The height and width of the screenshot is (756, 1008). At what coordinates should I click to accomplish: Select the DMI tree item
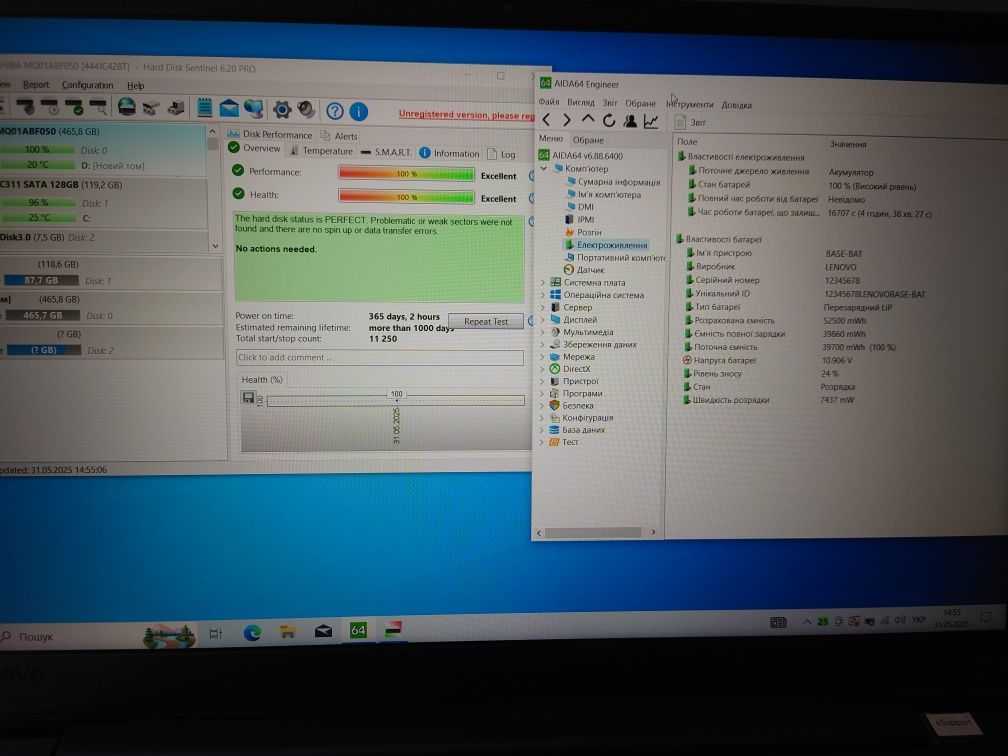click(x=580, y=207)
